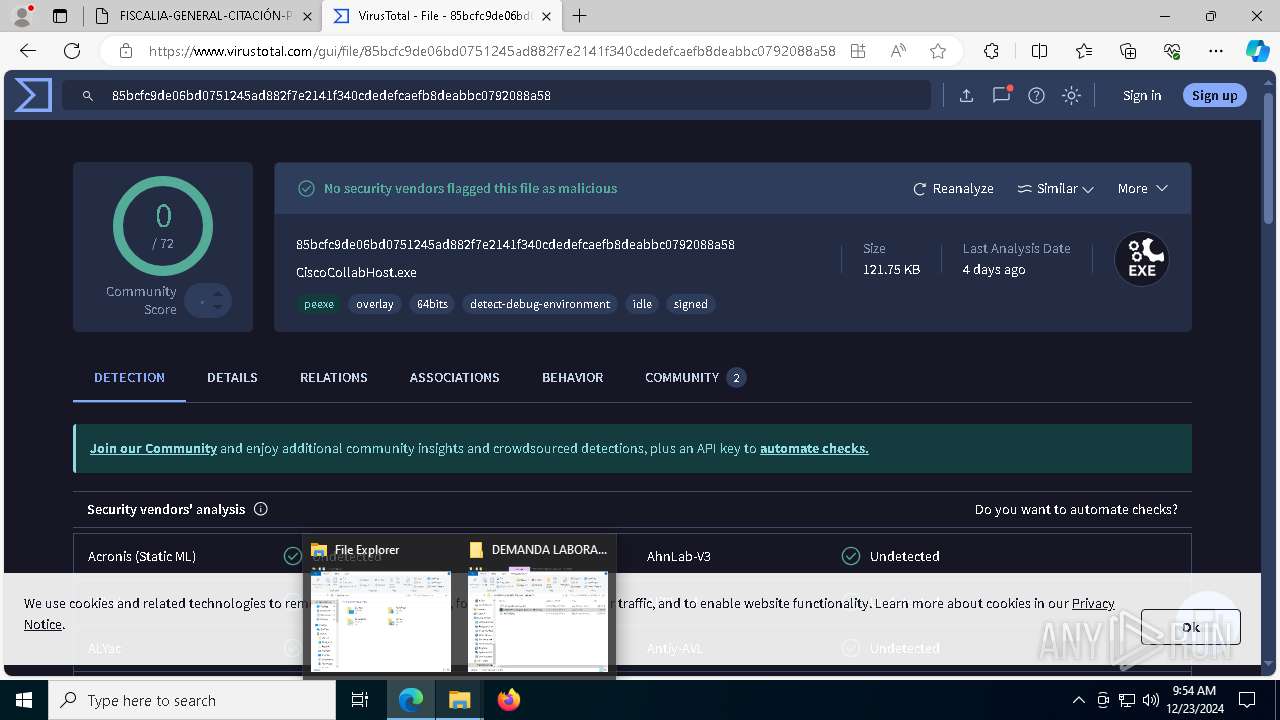Click the idle tag
Viewport: 1280px width, 720px height.
pyautogui.click(x=642, y=304)
